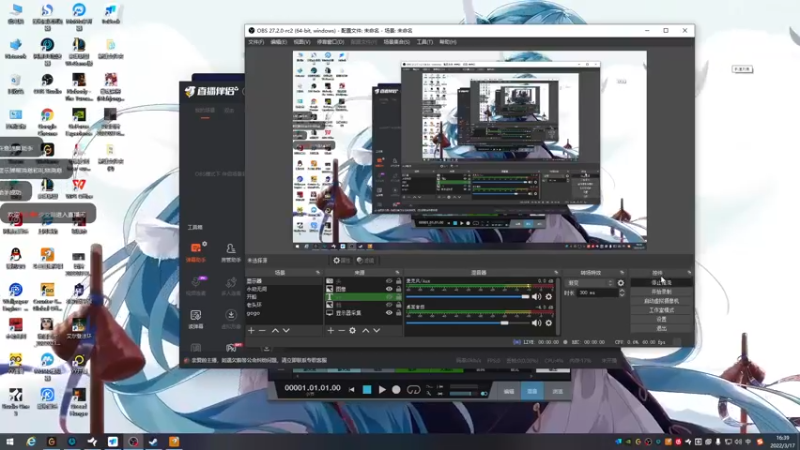Viewport: 800px width, 450px height.
Task: Click stop button in DAW transport bar
Action: click(x=367, y=390)
